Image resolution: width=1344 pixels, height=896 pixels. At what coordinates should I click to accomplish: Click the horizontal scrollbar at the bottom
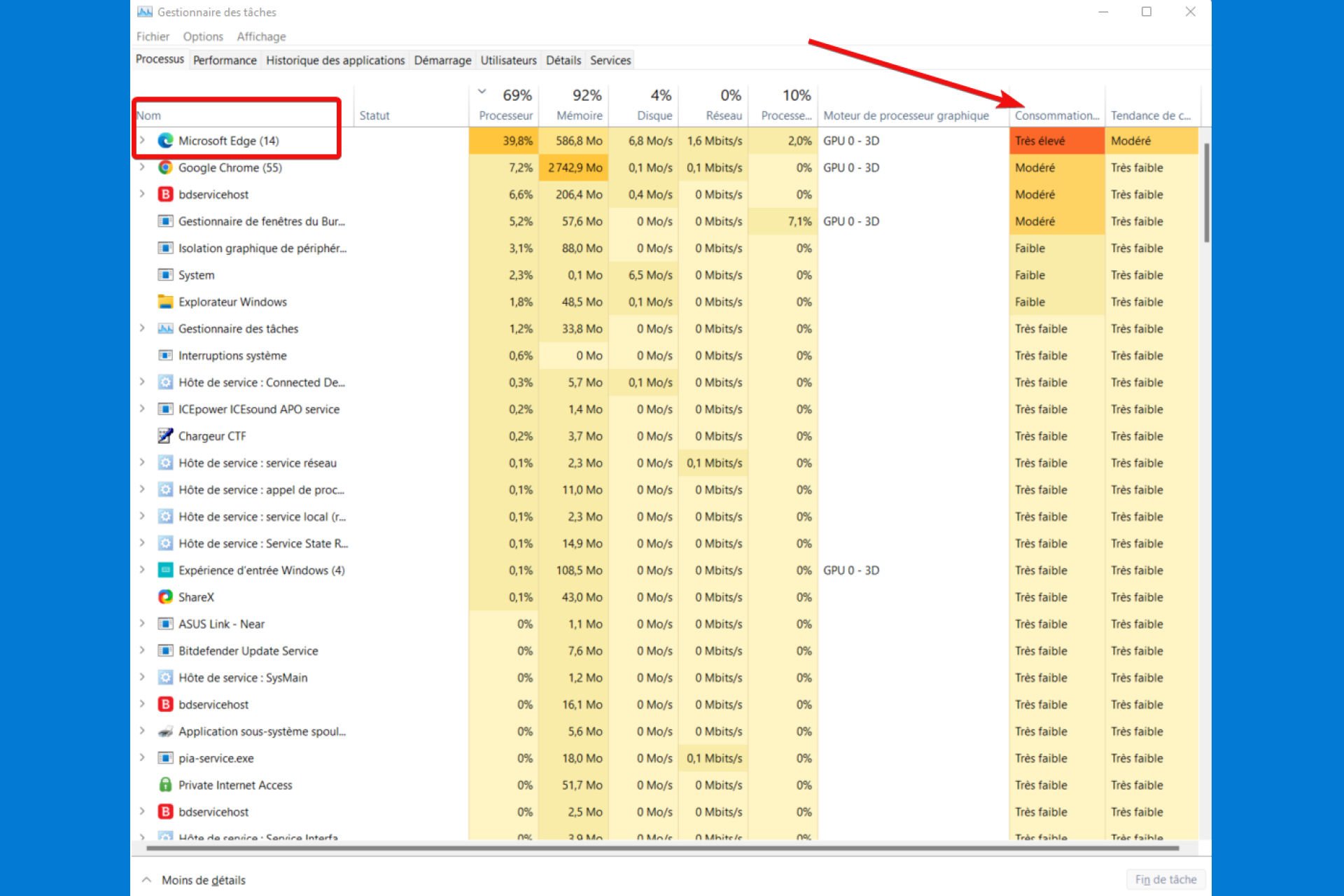pos(662,848)
